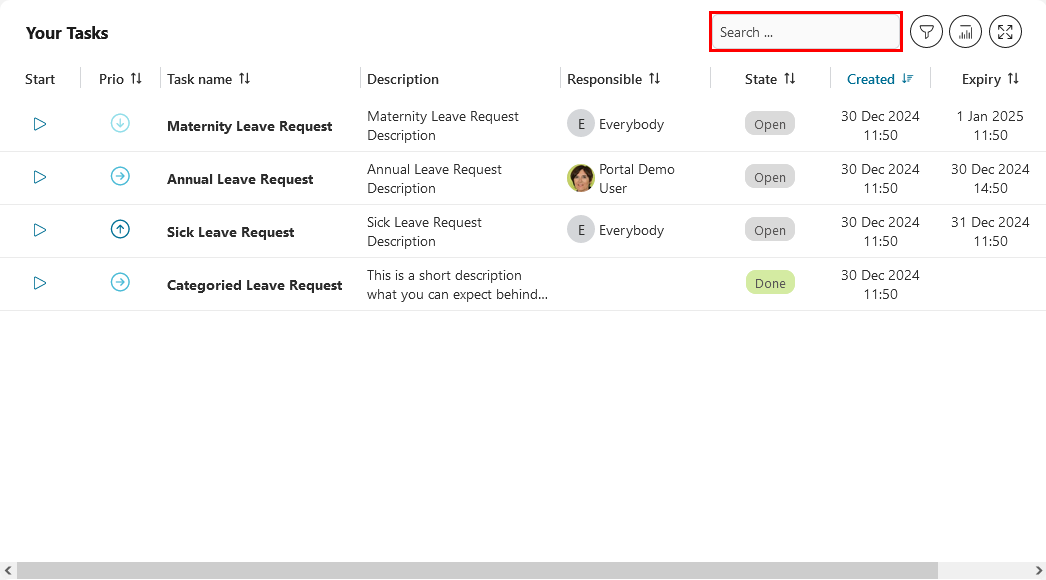Click expiry date 30 Dec 2024 14:50
Image resolution: width=1046 pixels, height=580 pixels.
click(x=990, y=179)
